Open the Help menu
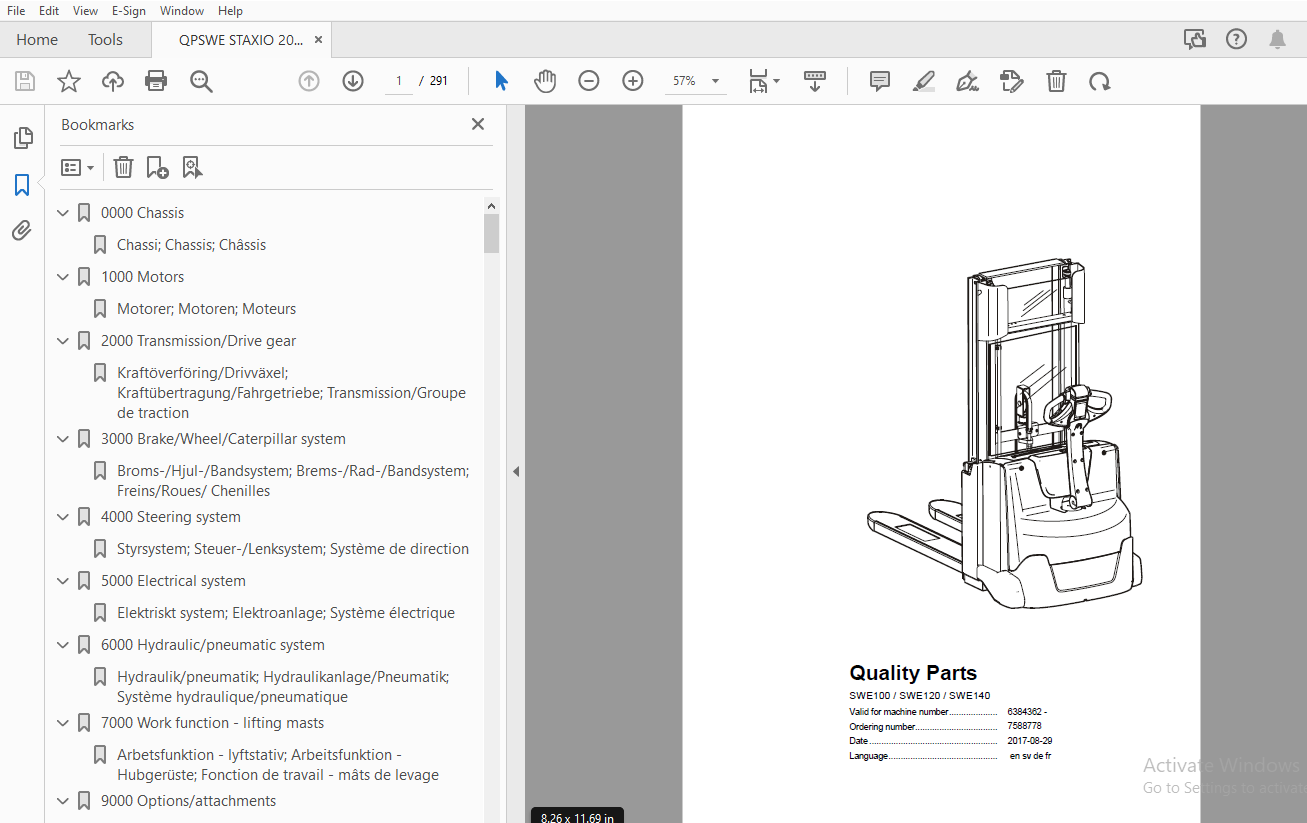The height and width of the screenshot is (823, 1307). pos(230,10)
